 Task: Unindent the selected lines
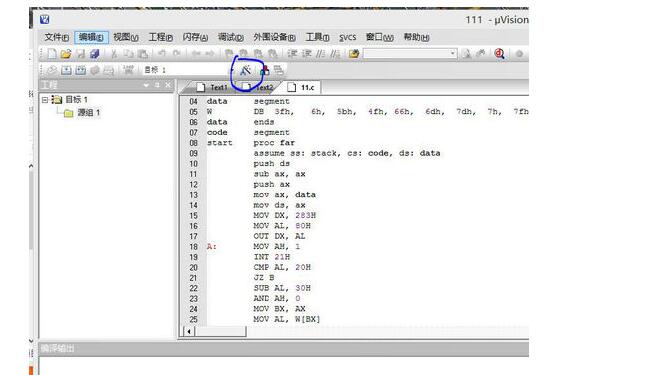pyautogui.click(x=307, y=53)
